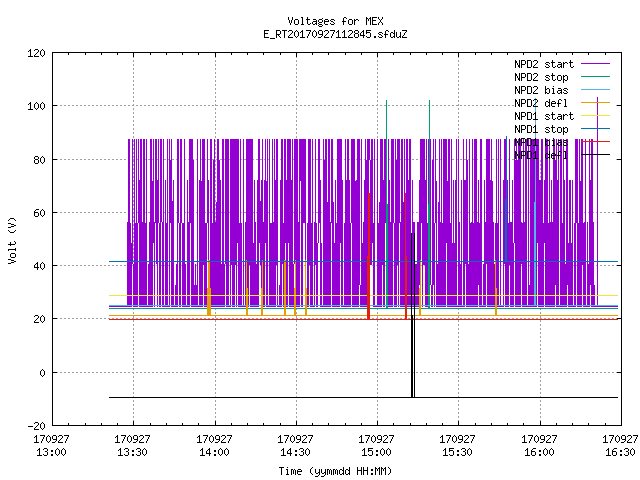The image size is (640, 480).
Task: Click the green NPD2 stop legend line sample
Action: [x=596, y=76]
